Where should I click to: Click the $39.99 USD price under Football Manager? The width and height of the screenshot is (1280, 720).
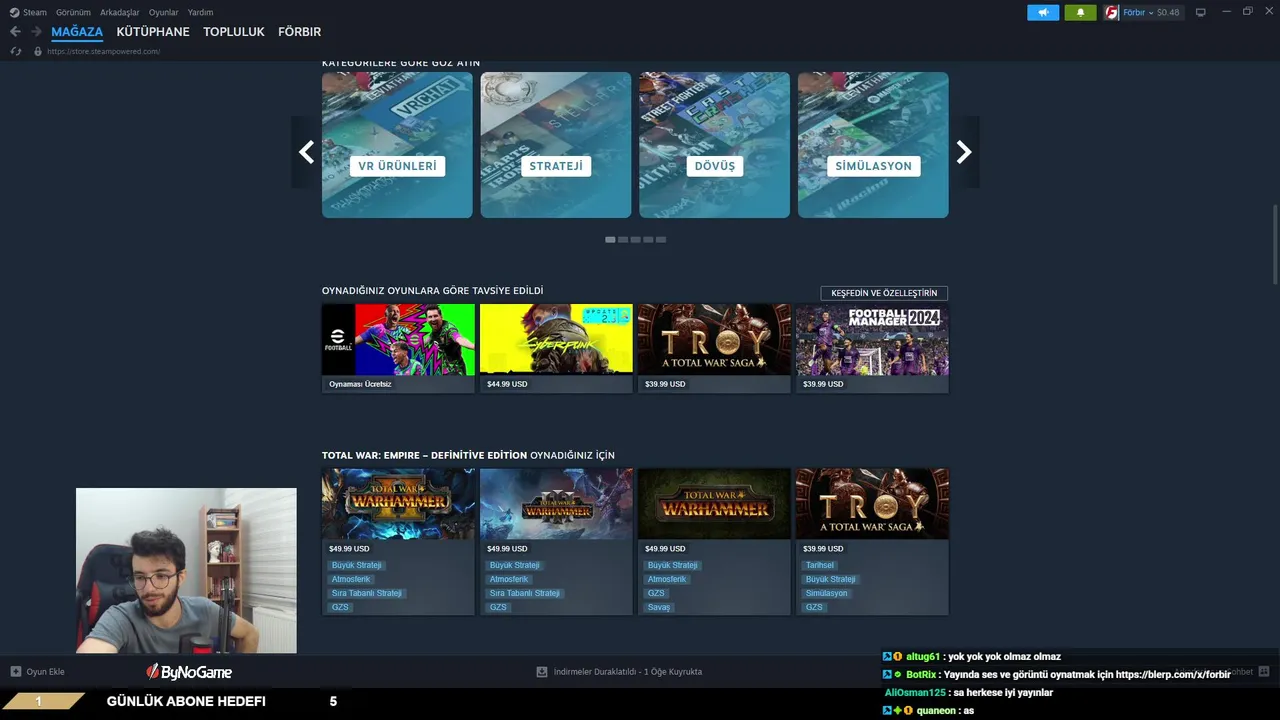[x=823, y=384]
